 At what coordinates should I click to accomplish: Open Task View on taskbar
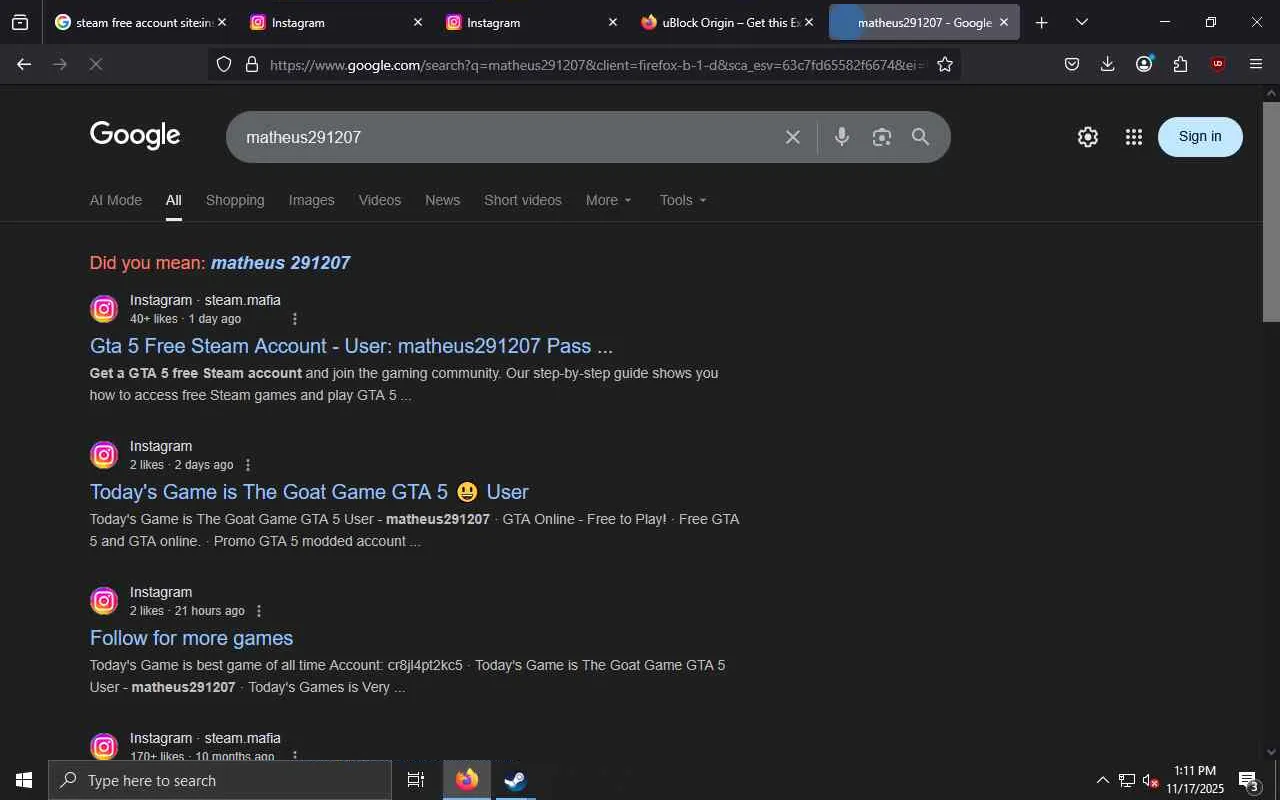point(416,780)
